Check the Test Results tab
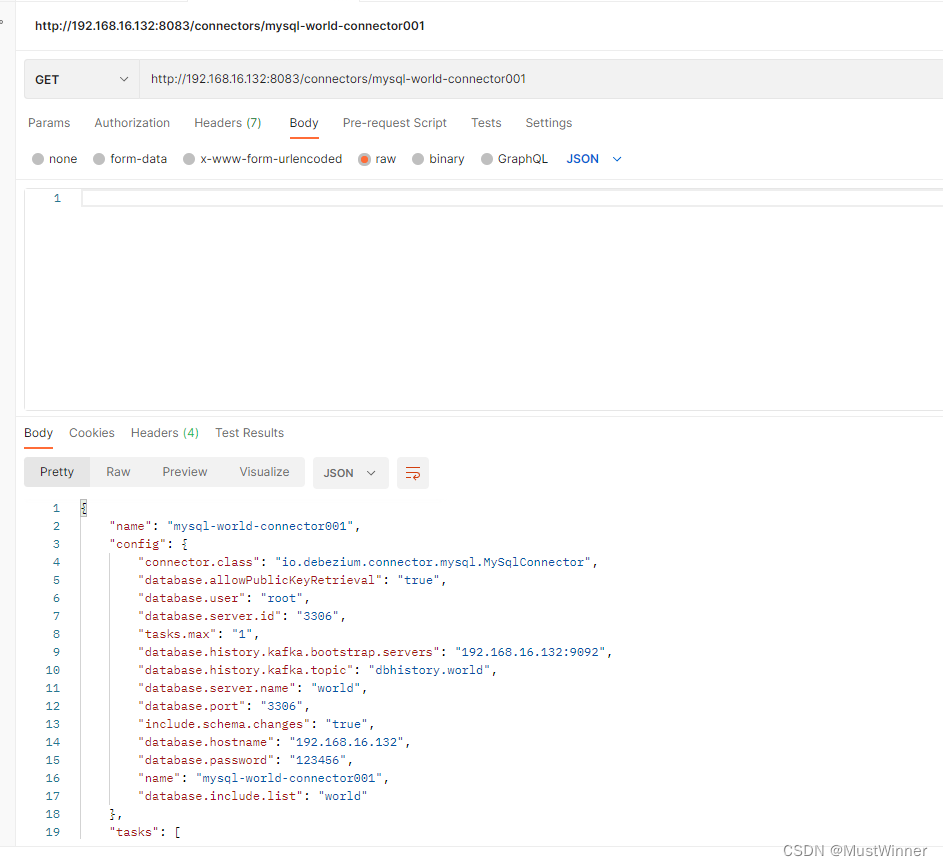943x866 pixels. coord(249,432)
